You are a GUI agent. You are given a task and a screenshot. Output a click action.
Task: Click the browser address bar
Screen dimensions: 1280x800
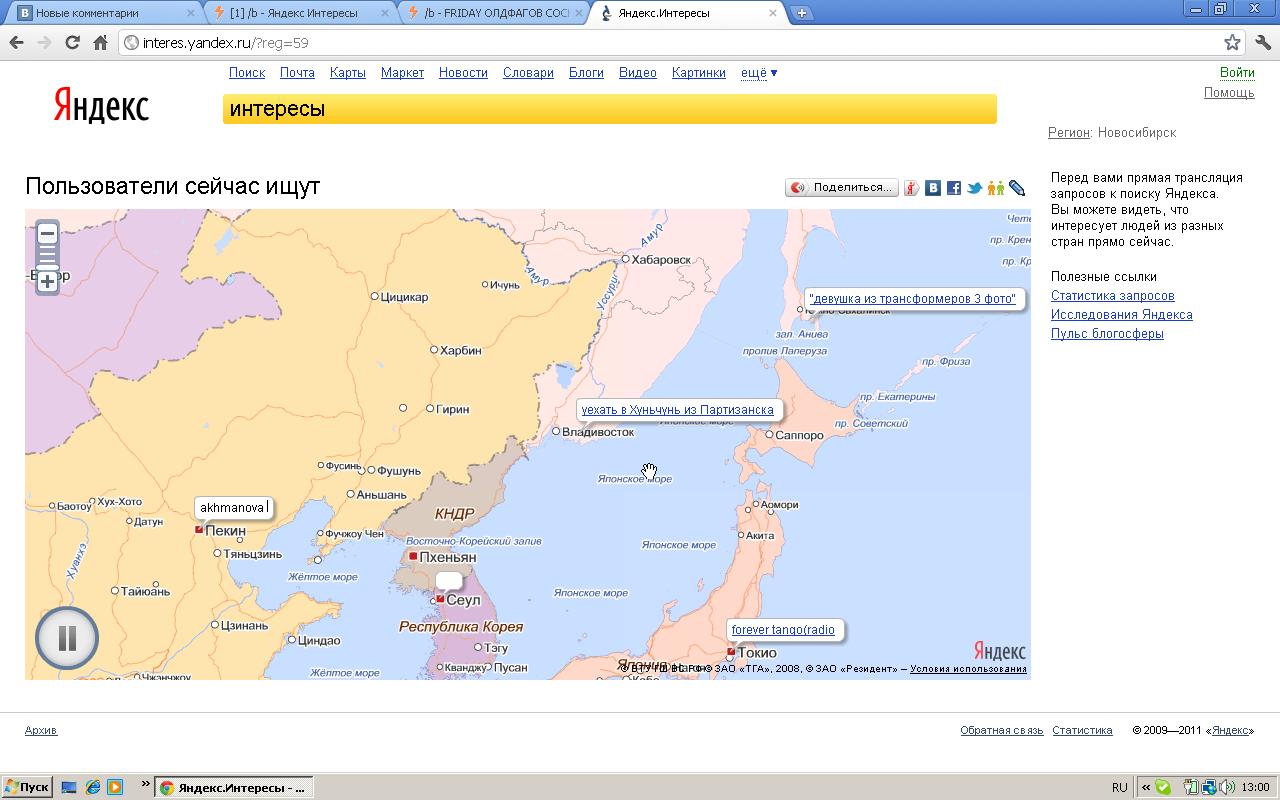click(x=670, y=43)
